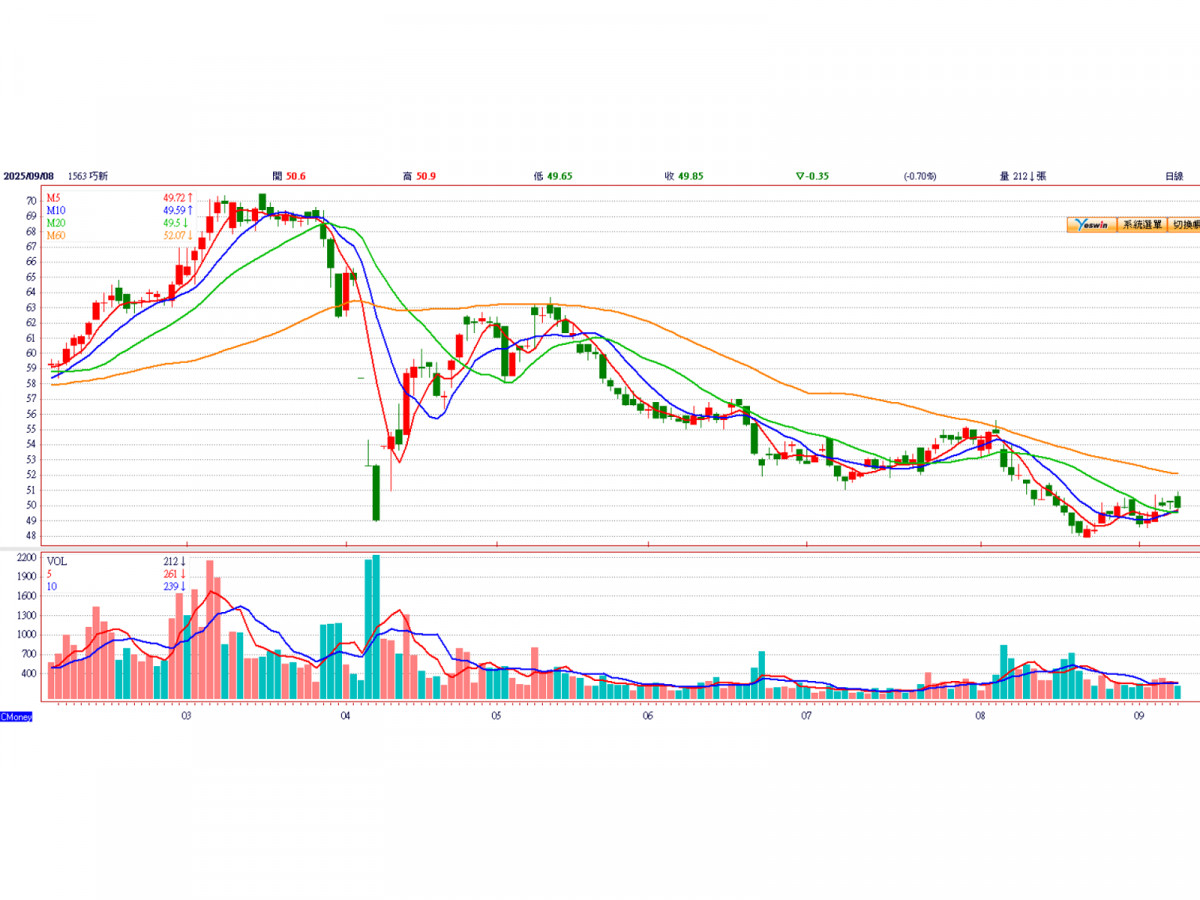Click the CMoney link in the bottom corner

tap(16, 717)
